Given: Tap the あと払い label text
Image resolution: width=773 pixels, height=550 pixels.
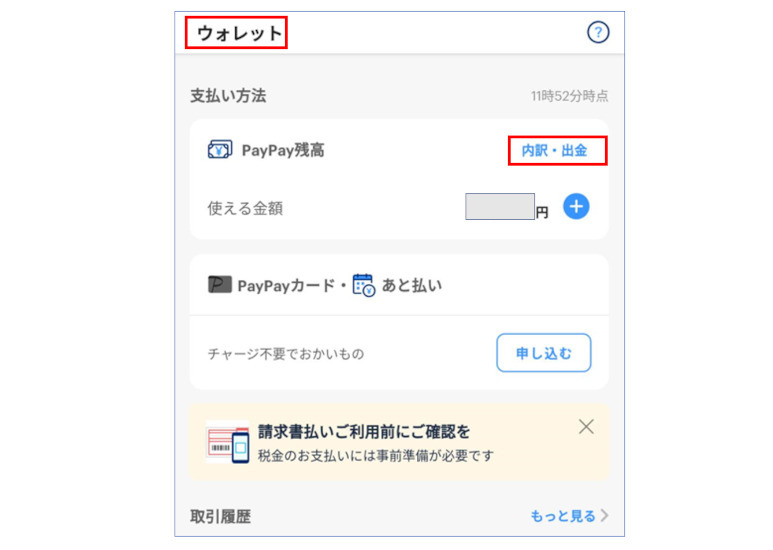Looking at the screenshot, I should pos(412,285).
